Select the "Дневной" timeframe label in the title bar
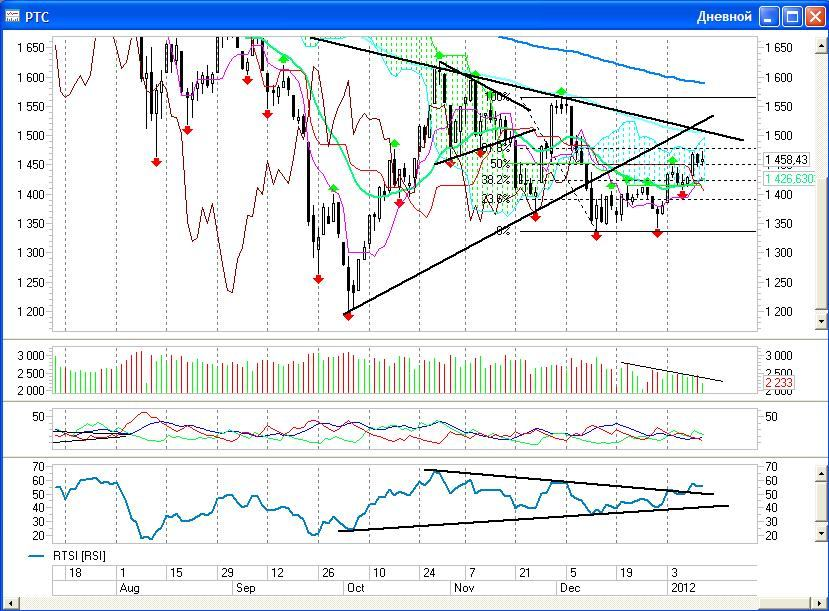This screenshot has width=829, height=611. click(x=724, y=17)
